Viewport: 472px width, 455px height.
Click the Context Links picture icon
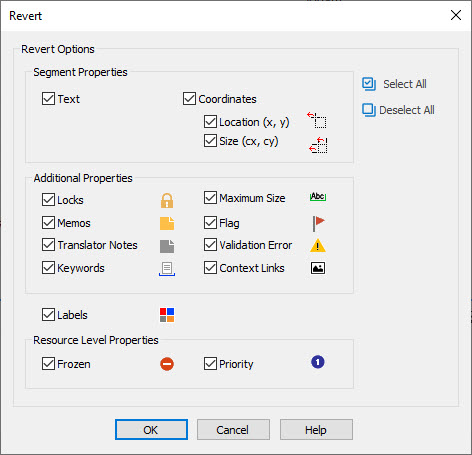tap(318, 268)
